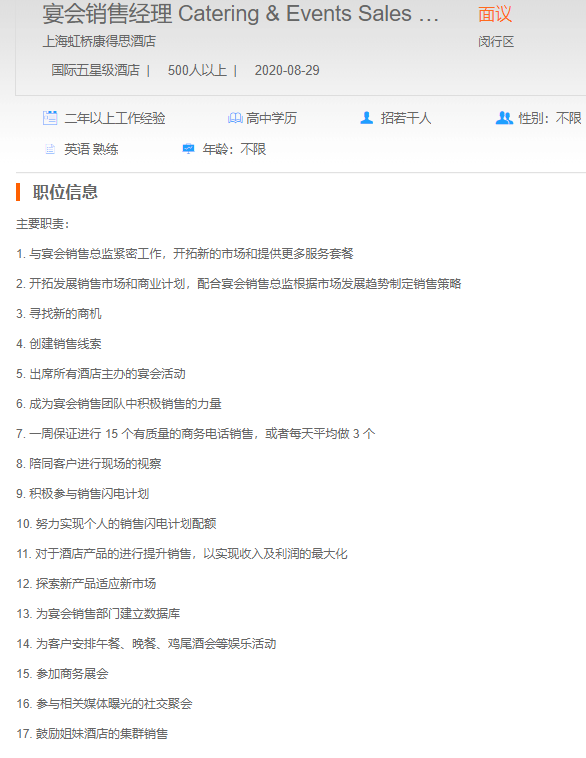Click the 二年以上工作经验 requirement text
The width and height of the screenshot is (586, 758).
[115, 118]
